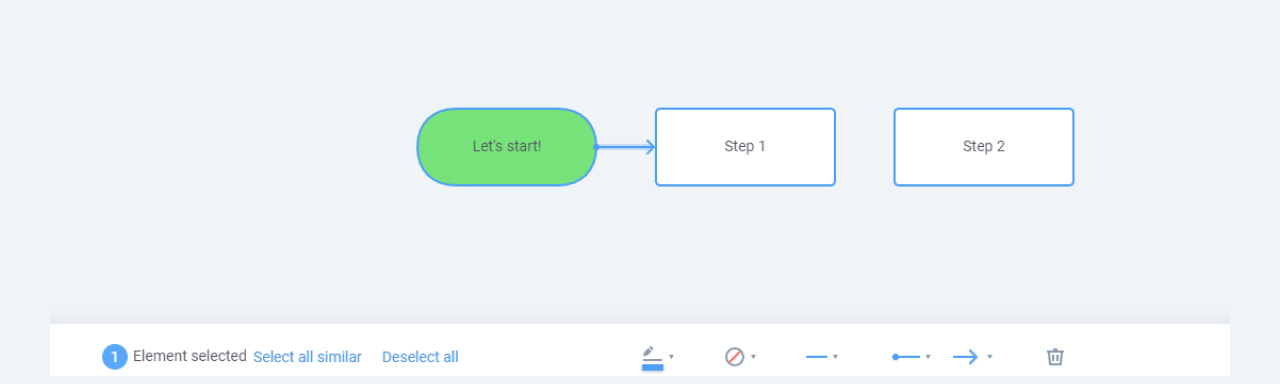The height and width of the screenshot is (384, 1280).
Task: Click the arrow line end icon
Action: [x=966, y=357]
